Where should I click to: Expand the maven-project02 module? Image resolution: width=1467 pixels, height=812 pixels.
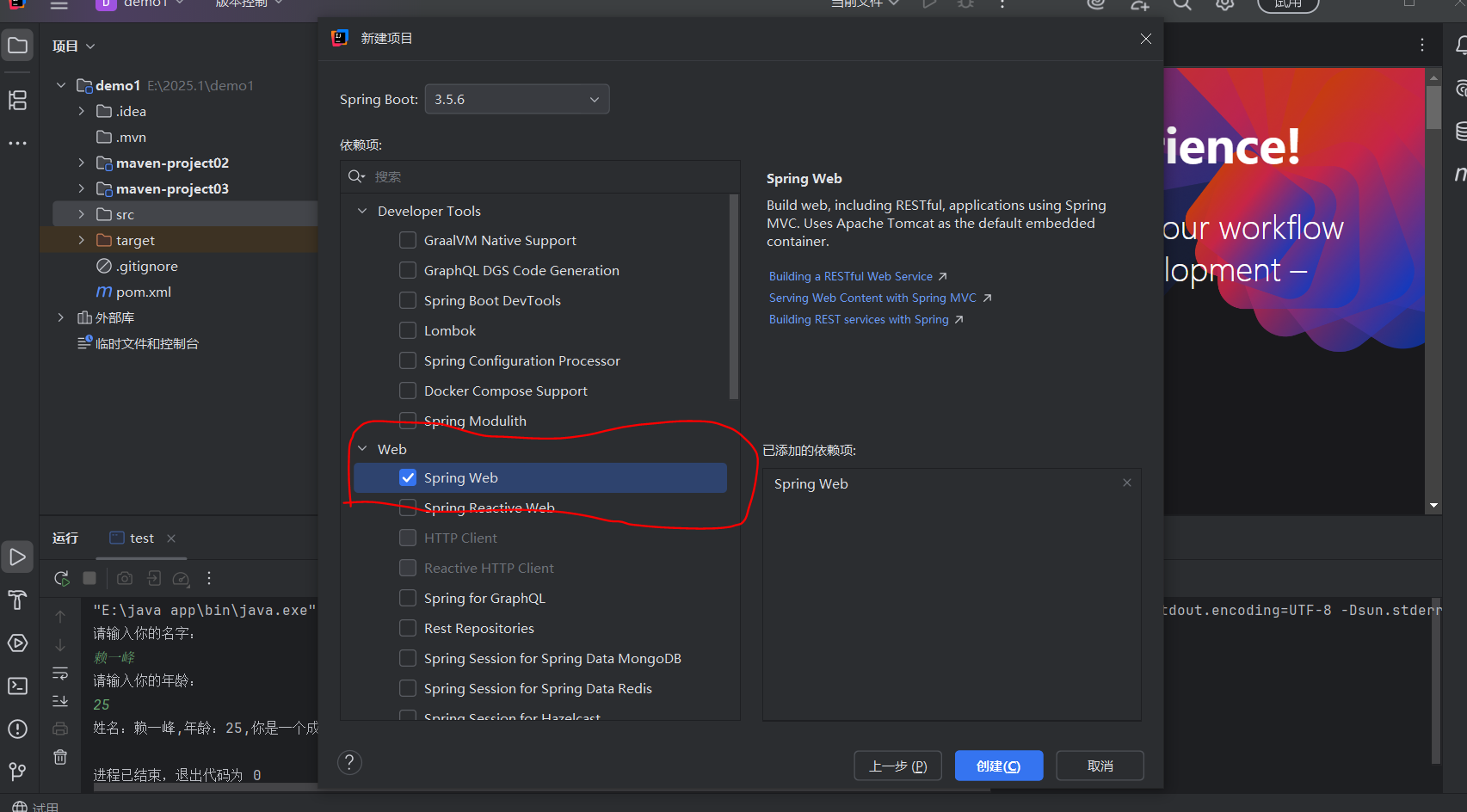(x=82, y=163)
